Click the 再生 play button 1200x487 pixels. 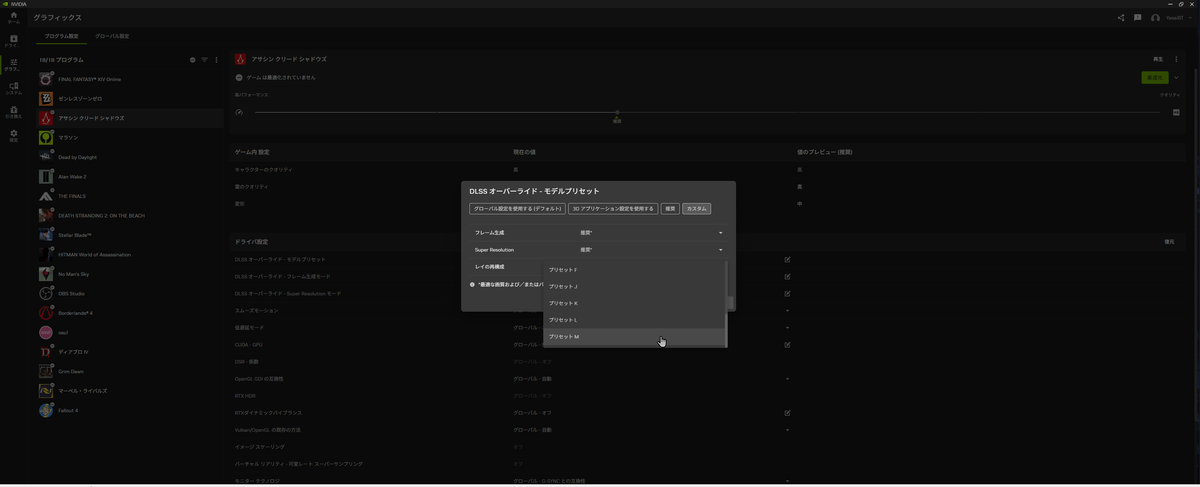click(1158, 60)
